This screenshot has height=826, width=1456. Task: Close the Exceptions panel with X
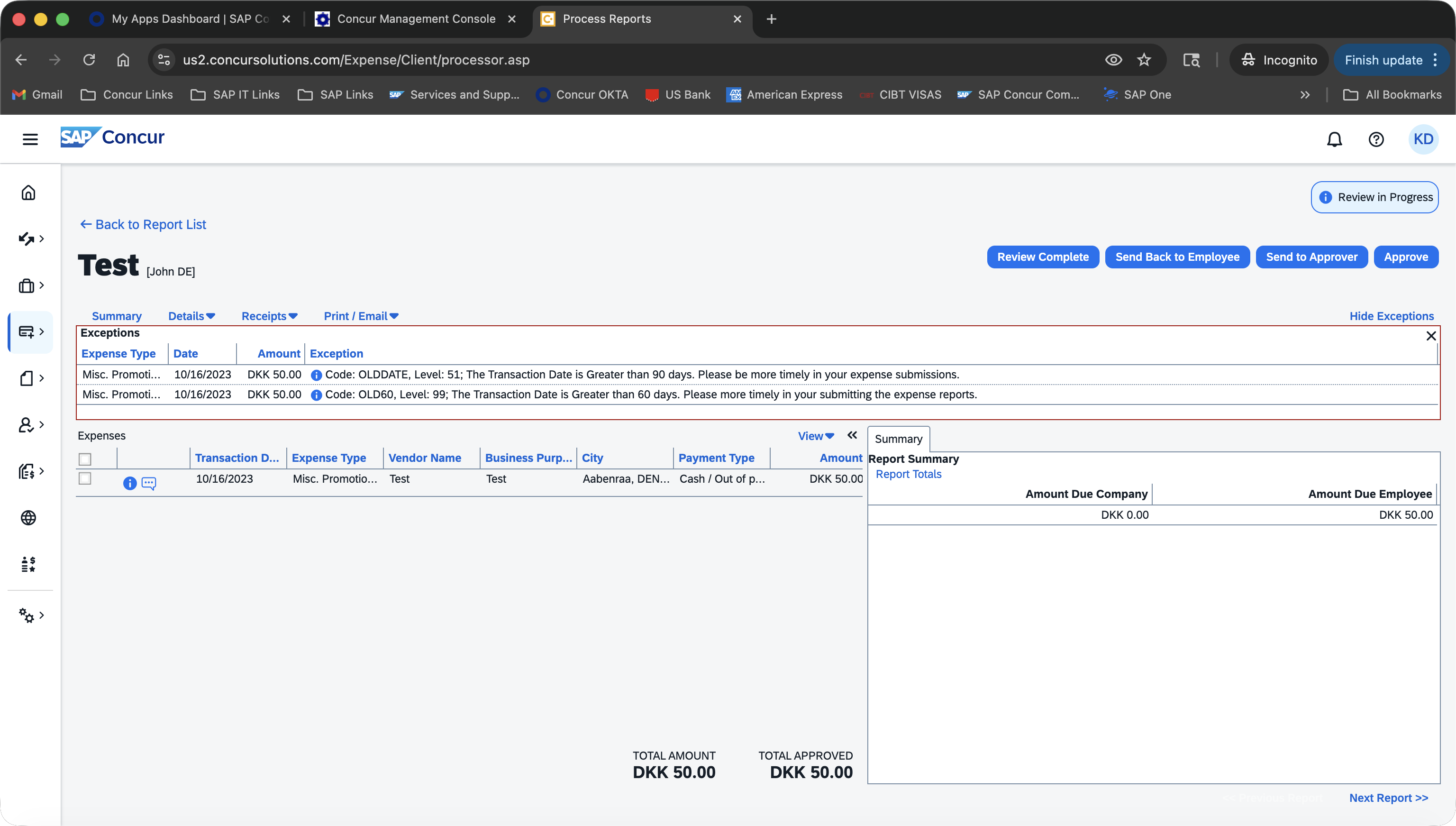1430,336
